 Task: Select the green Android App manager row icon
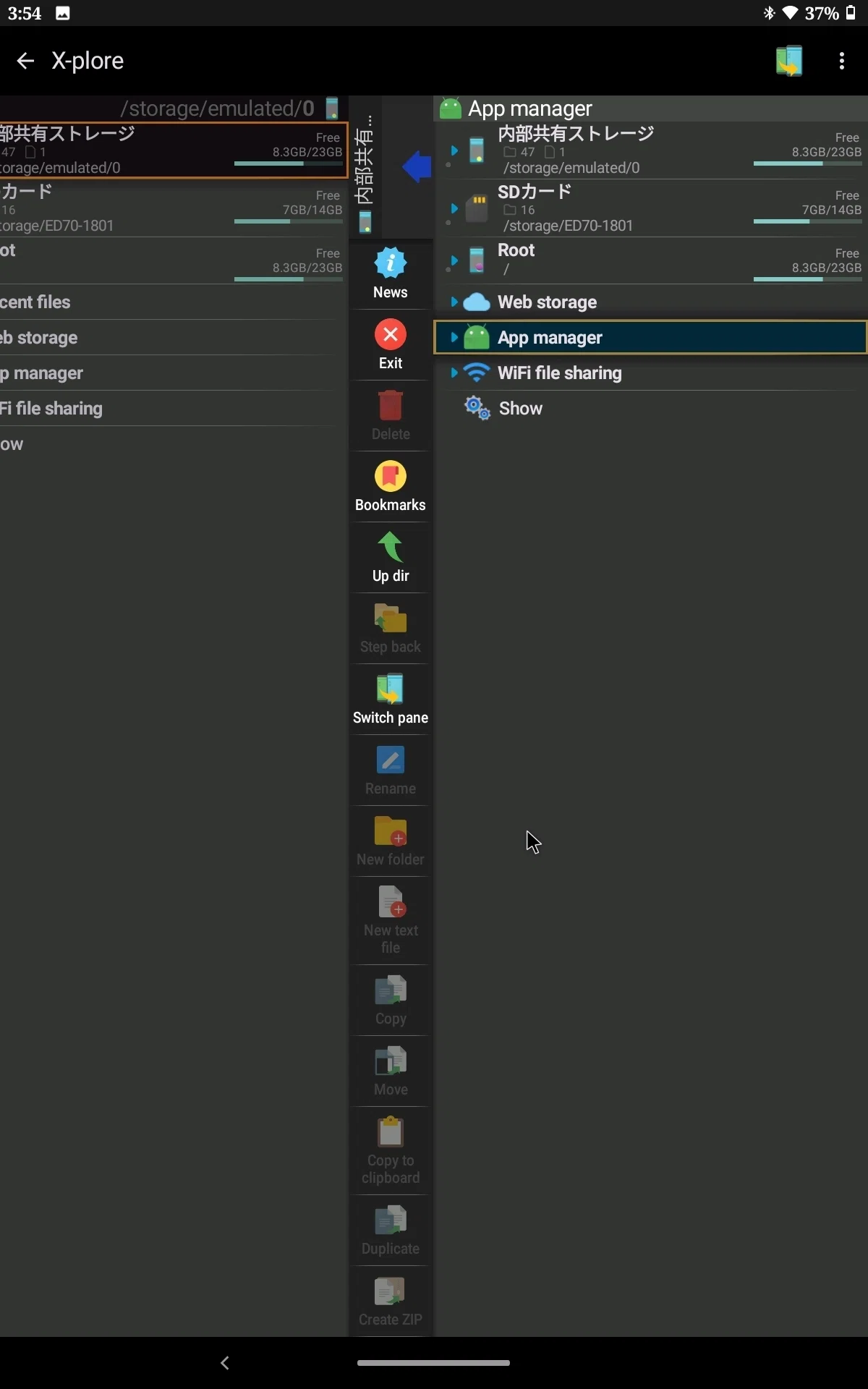[477, 337]
